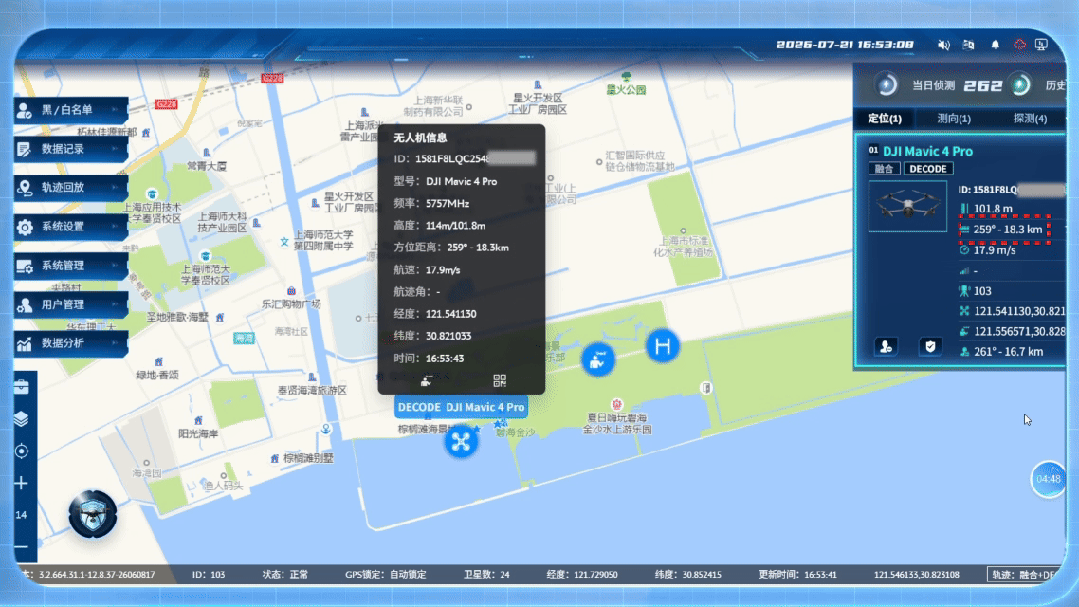The width and height of the screenshot is (1079, 607).
Task: Click the 时间 16:53:43 popup row
Action: pos(429,359)
